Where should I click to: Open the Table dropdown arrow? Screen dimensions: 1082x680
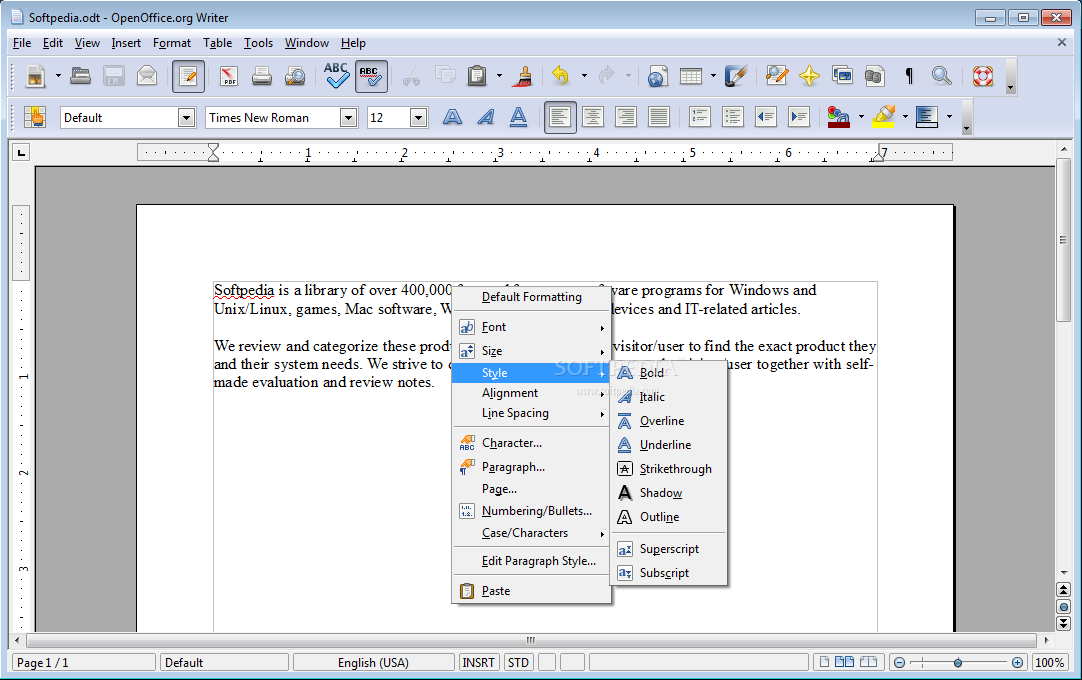pyautogui.click(x=713, y=76)
